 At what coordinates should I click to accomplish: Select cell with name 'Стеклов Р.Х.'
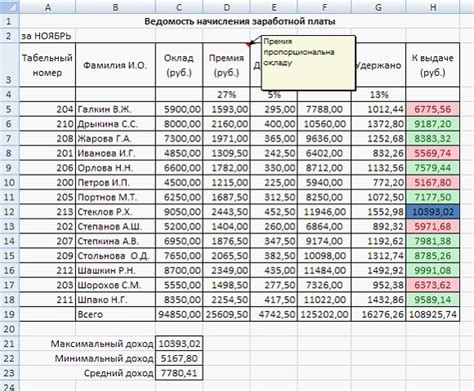115,212
